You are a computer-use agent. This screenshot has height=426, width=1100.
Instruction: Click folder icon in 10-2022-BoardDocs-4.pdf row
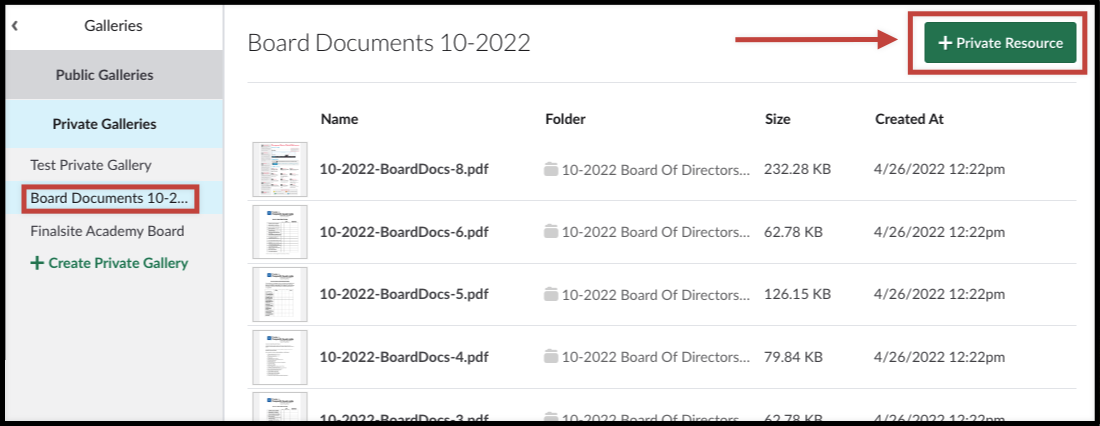pos(551,357)
